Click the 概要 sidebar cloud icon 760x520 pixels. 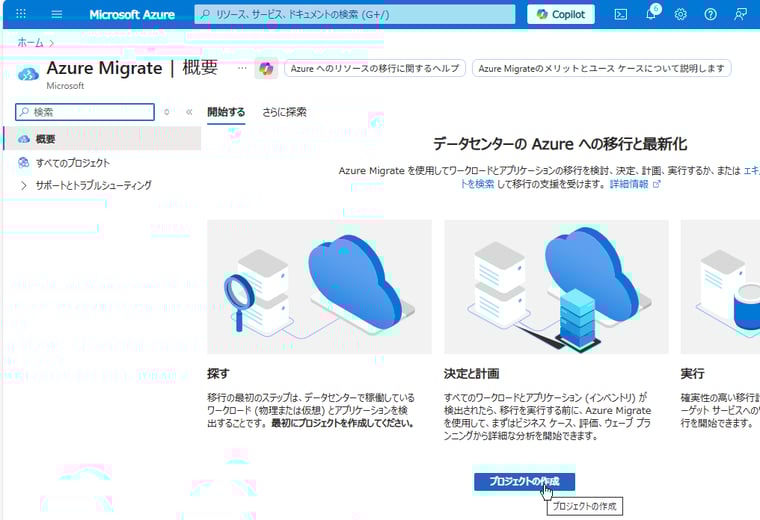coord(24,139)
